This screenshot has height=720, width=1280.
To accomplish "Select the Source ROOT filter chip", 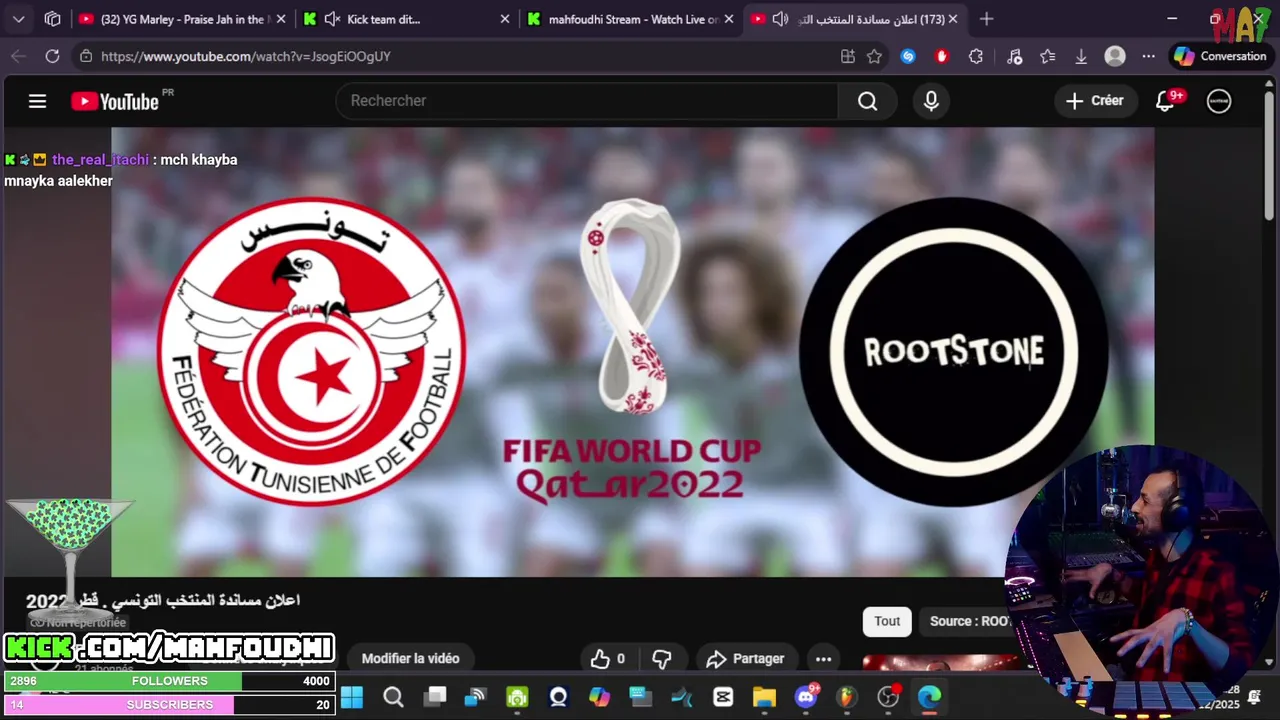I will (969, 621).
